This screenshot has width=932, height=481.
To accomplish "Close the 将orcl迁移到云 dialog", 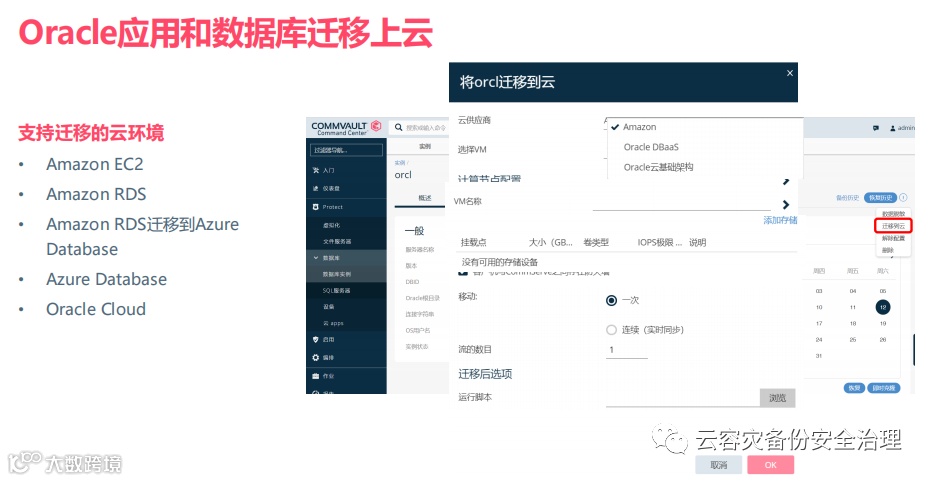I will [x=789, y=73].
